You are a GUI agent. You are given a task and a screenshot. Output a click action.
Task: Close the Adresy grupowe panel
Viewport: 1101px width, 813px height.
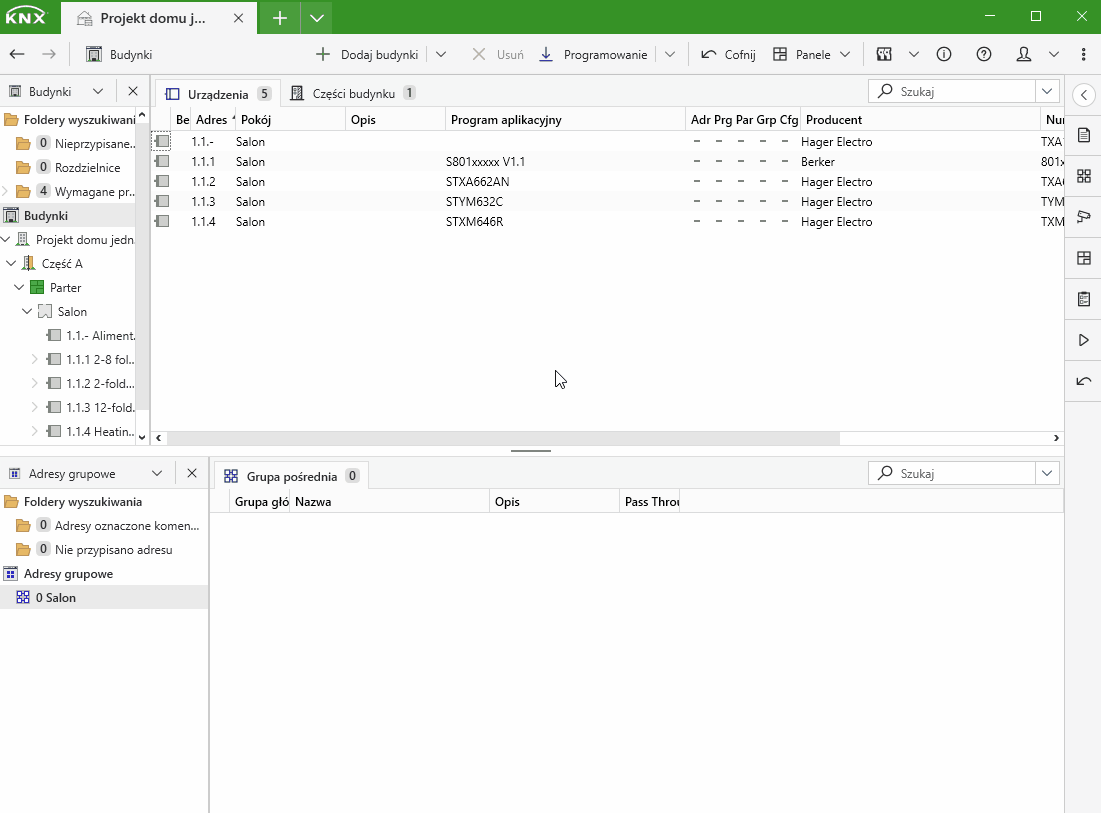click(192, 473)
